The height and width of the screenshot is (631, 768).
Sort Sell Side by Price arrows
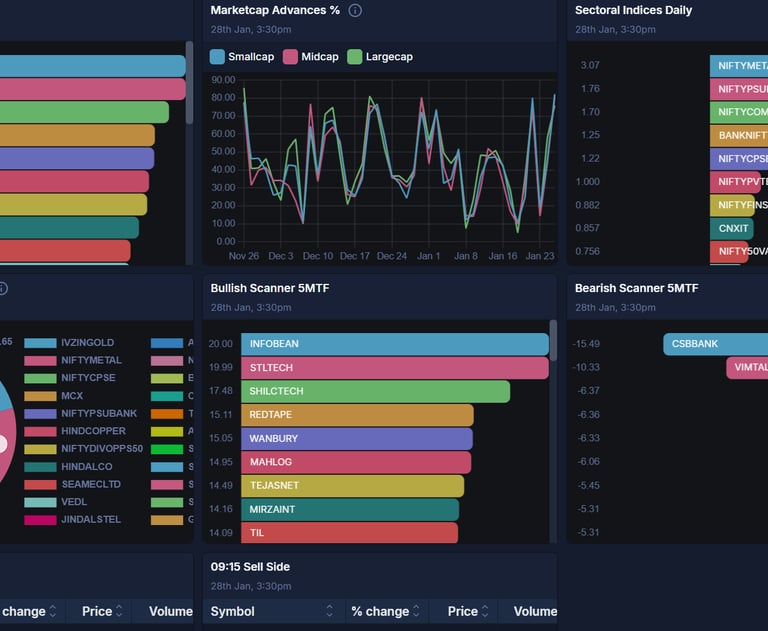tap(485, 611)
